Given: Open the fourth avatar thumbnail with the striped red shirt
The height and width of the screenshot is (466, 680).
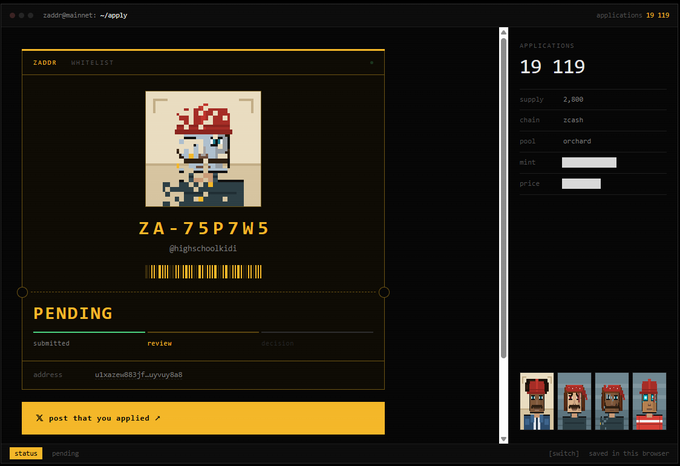Looking at the screenshot, I should [649, 401].
